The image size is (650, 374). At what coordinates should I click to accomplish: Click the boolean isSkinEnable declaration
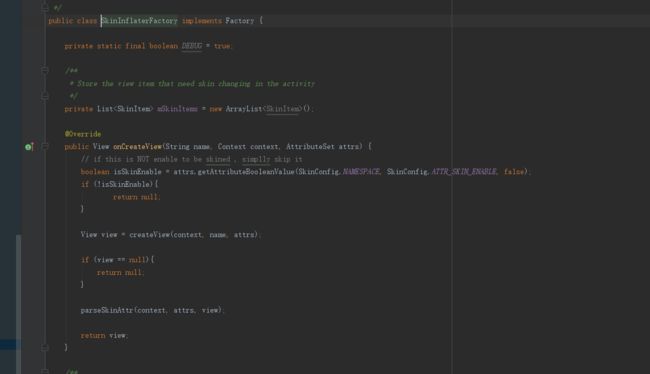[x=121, y=172]
